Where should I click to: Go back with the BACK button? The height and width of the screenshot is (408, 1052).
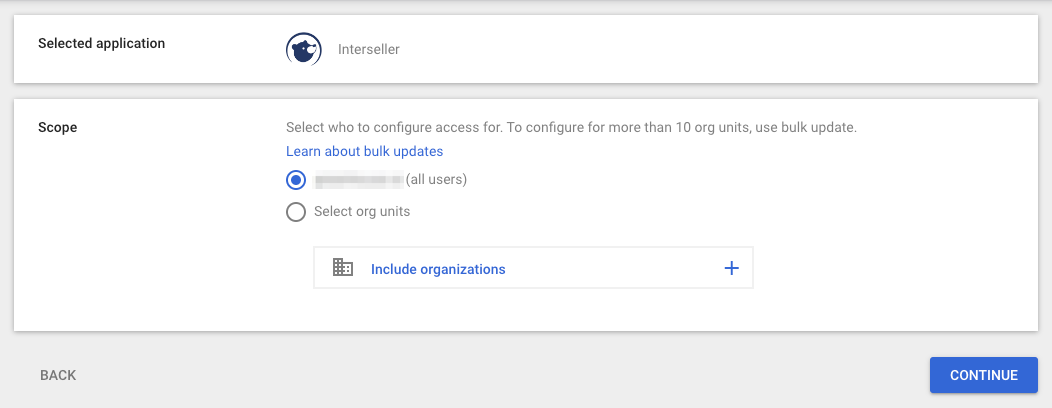pos(58,375)
